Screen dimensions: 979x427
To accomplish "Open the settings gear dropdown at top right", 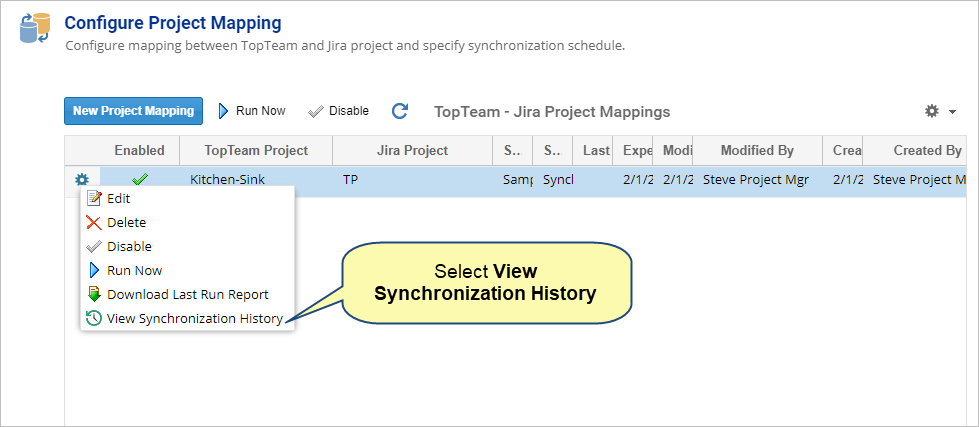I will (x=939, y=111).
